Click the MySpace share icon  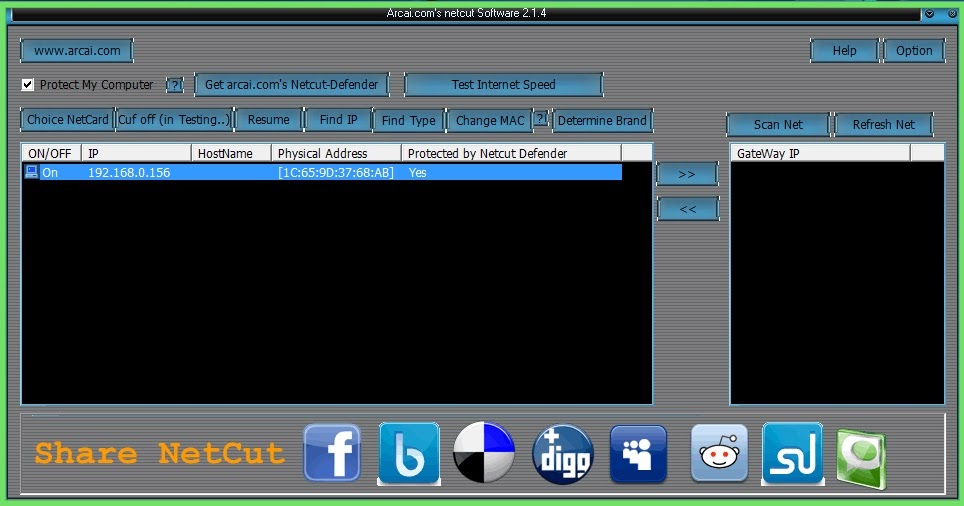point(638,454)
